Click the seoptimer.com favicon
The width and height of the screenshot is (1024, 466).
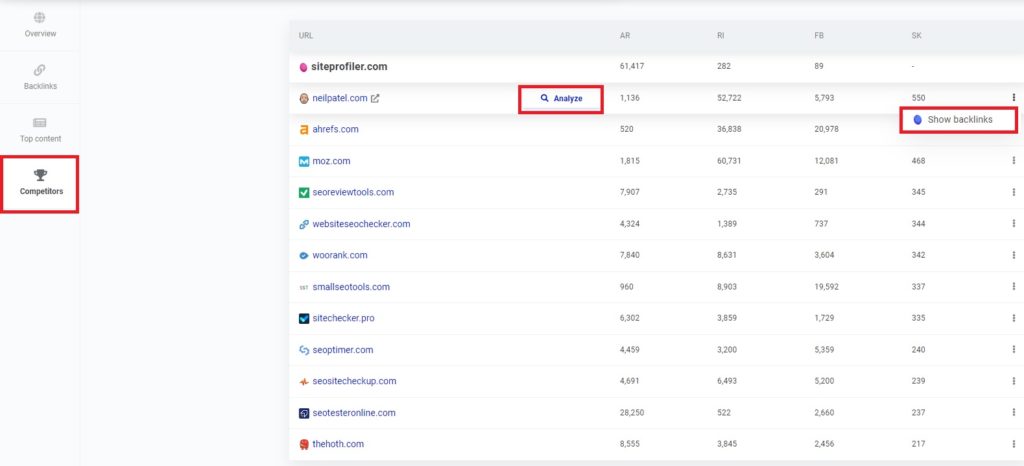304,350
